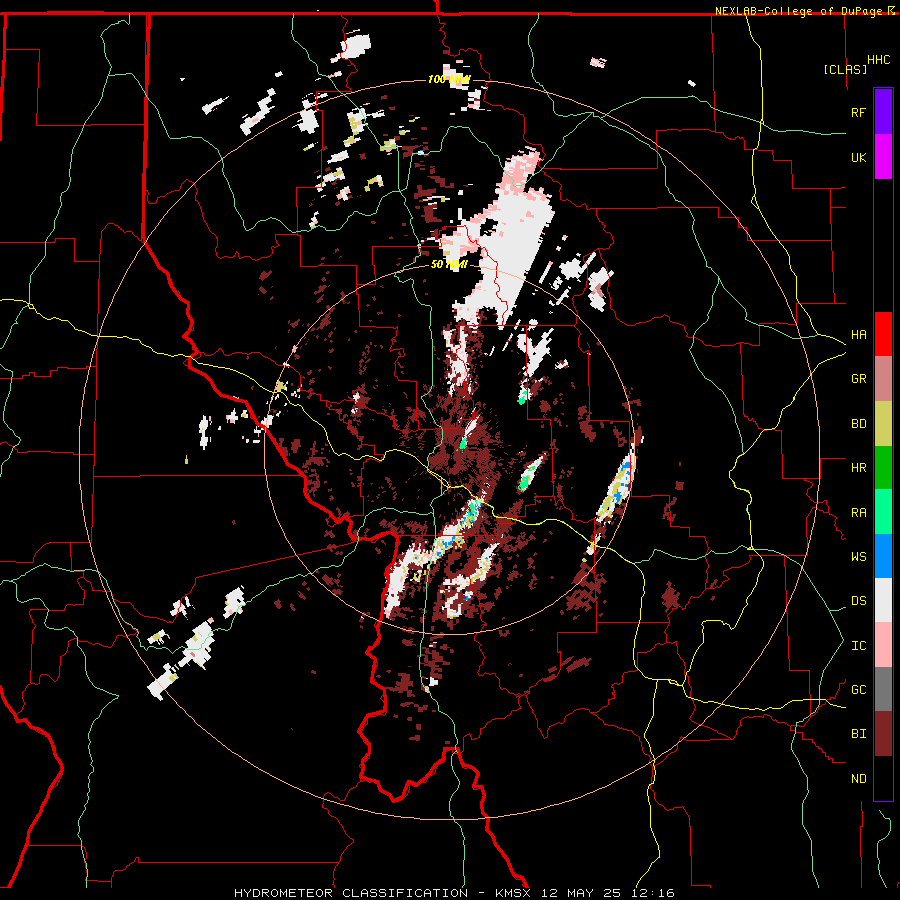Screen dimensions: 900x900
Task: Pick the white DS color swatch
Action: click(x=883, y=600)
